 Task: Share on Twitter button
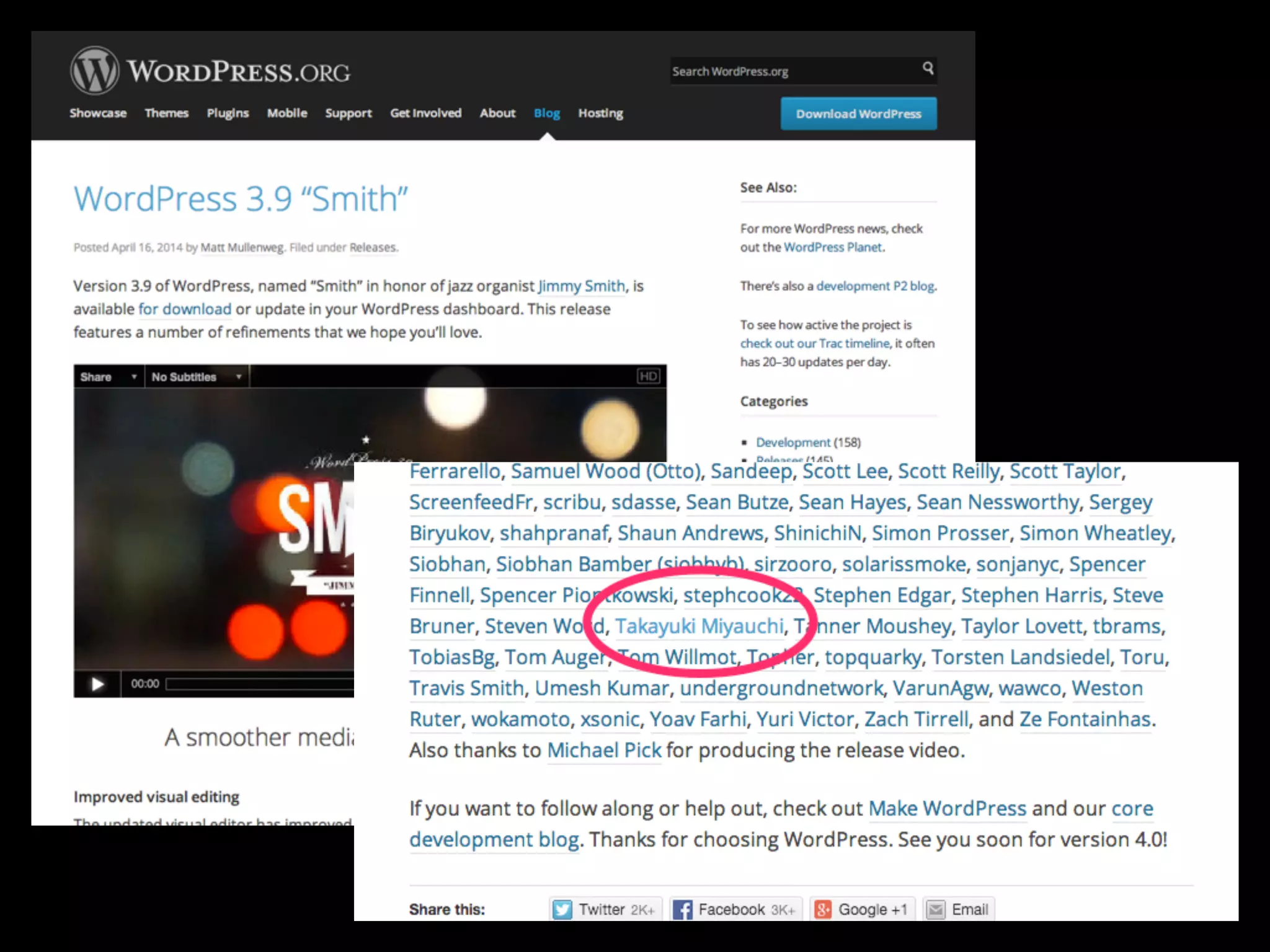click(x=605, y=909)
